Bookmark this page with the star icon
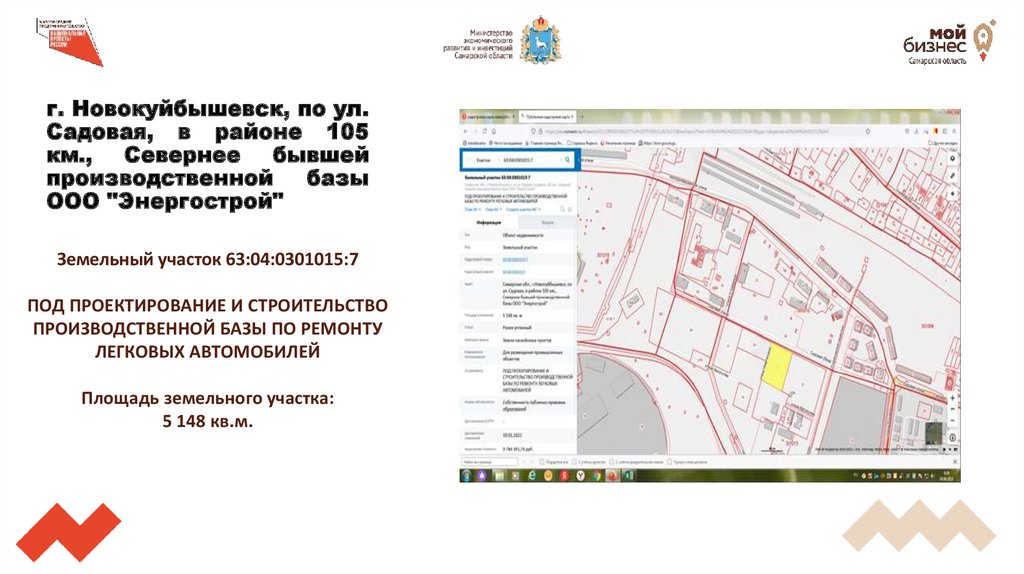The height and width of the screenshot is (574, 1024). 868,131
